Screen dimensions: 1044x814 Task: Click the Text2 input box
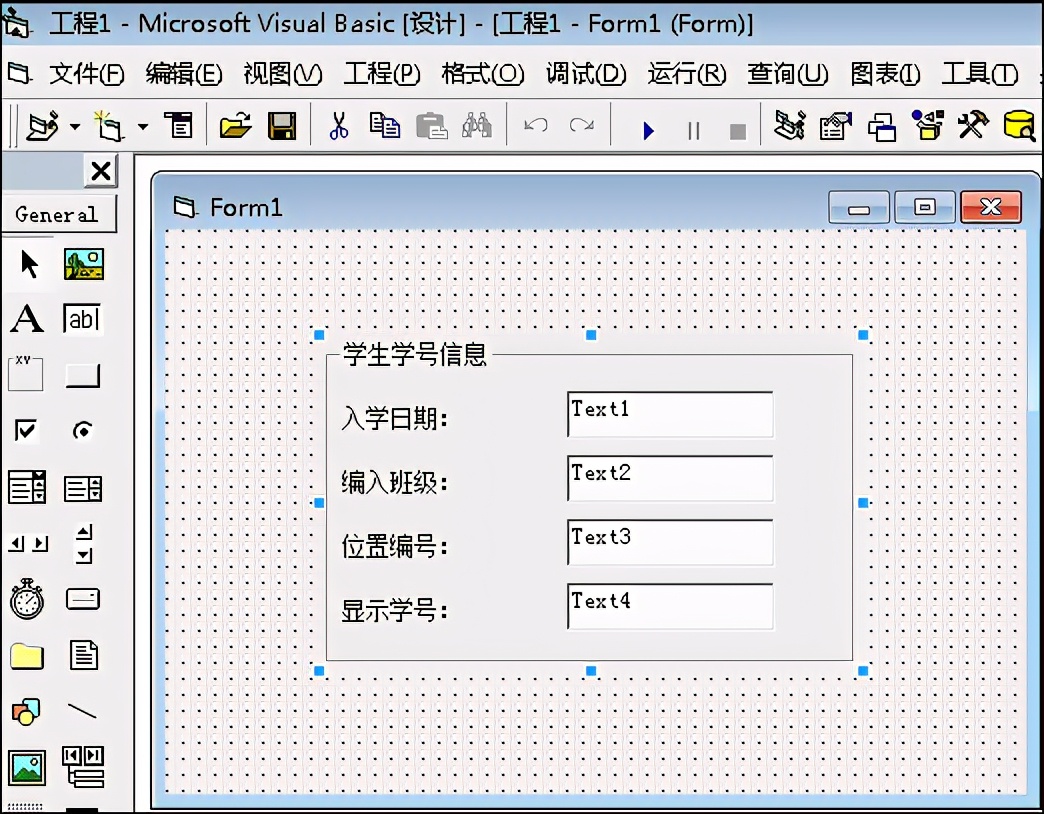click(x=670, y=479)
